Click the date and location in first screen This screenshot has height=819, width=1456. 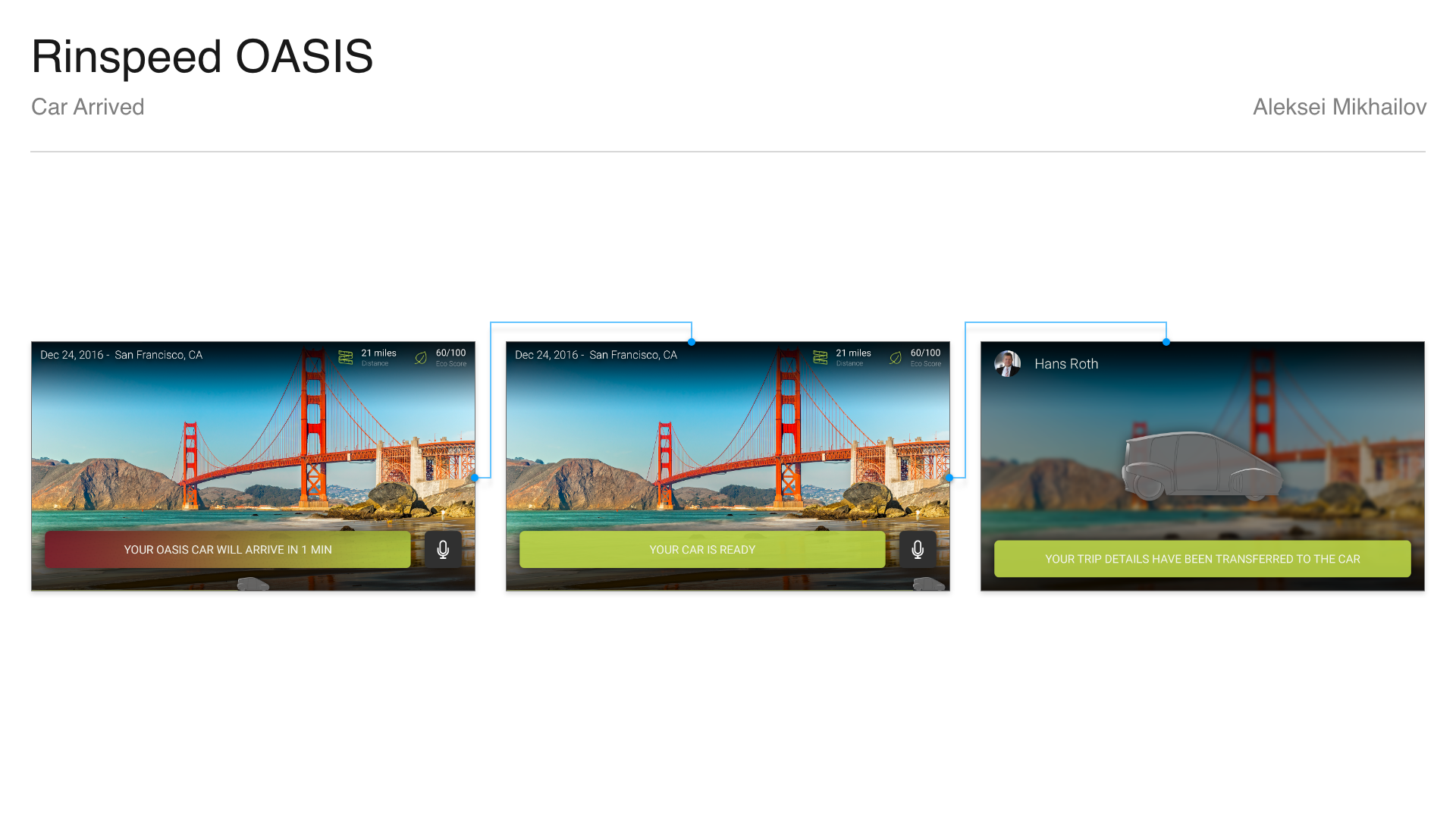(x=121, y=355)
